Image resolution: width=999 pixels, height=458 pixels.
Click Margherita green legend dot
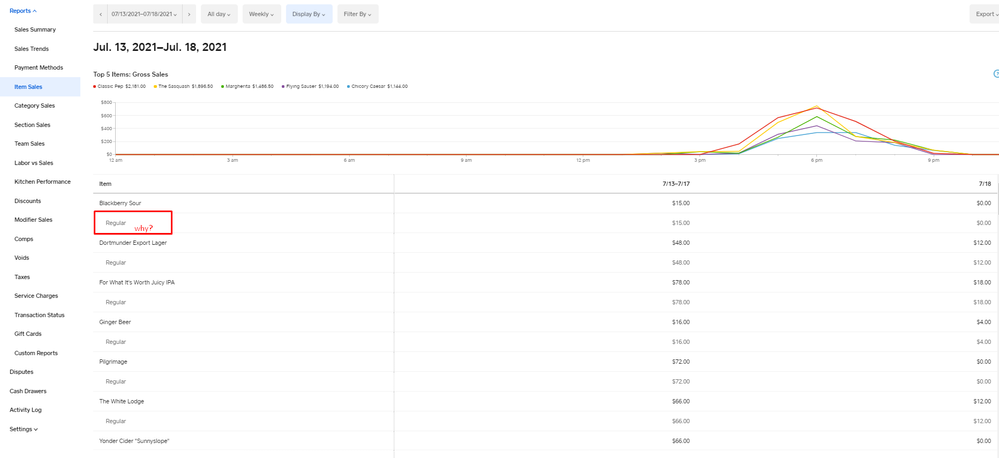[222, 87]
